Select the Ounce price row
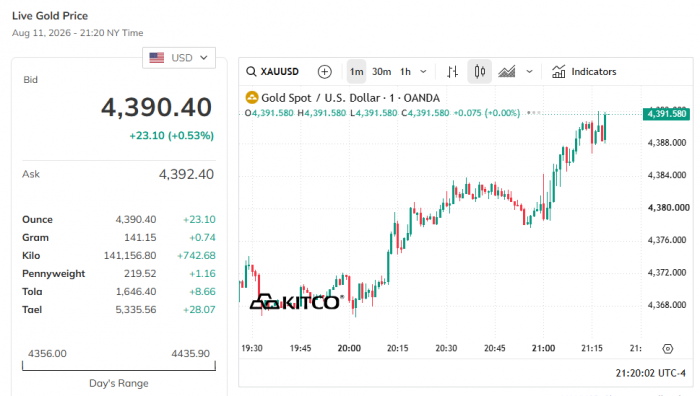 [x=119, y=219]
